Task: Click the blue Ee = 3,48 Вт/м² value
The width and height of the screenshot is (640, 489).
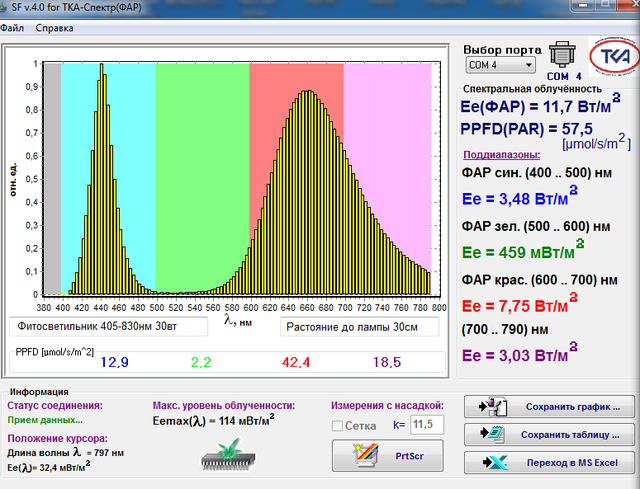Action: (520, 196)
